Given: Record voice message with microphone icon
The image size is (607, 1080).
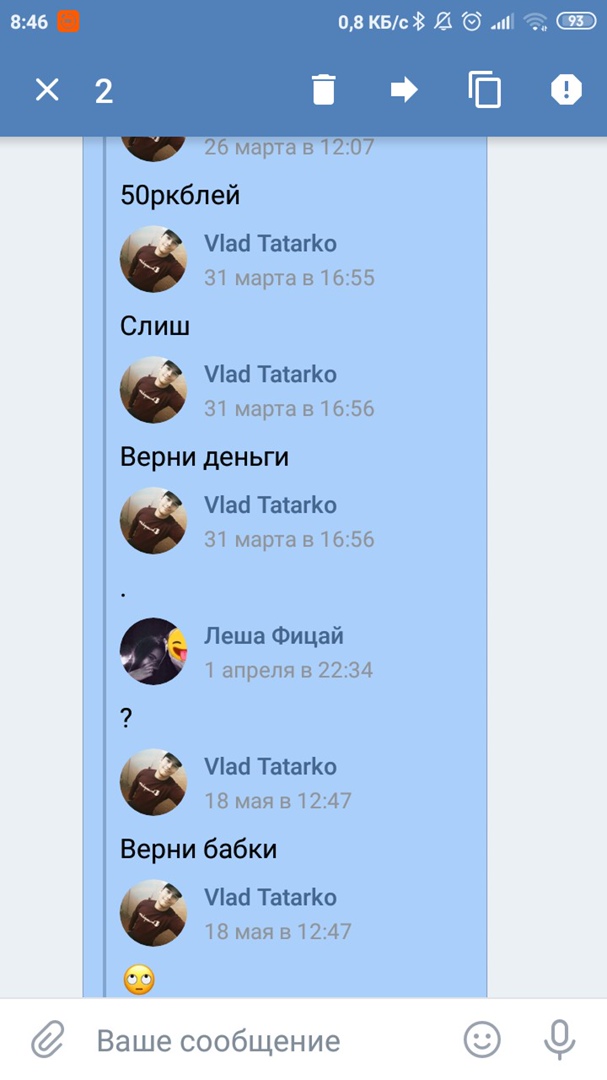Looking at the screenshot, I should 559,1040.
